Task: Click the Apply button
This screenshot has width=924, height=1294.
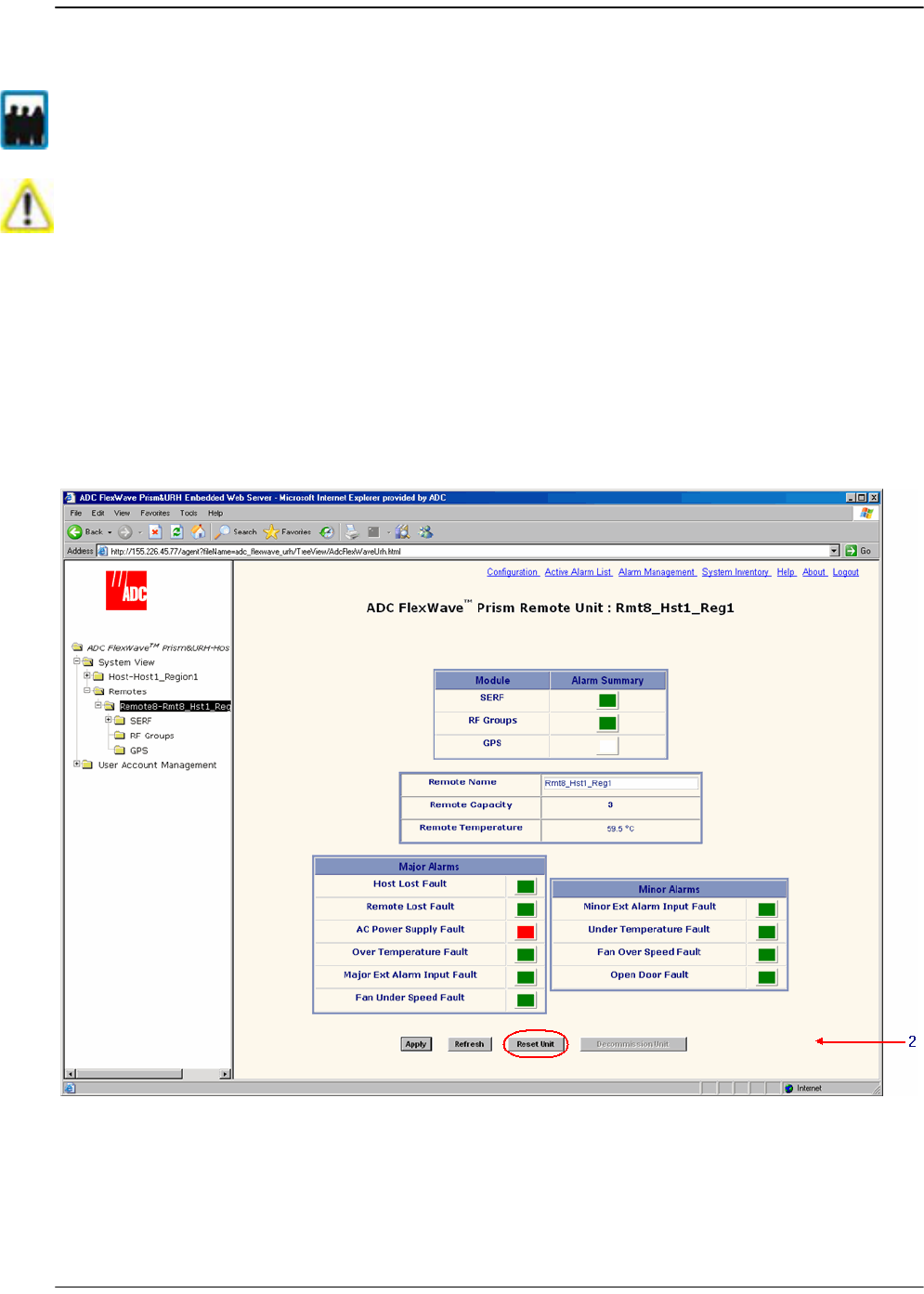Action: pyautogui.click(x=416, y=1044)
